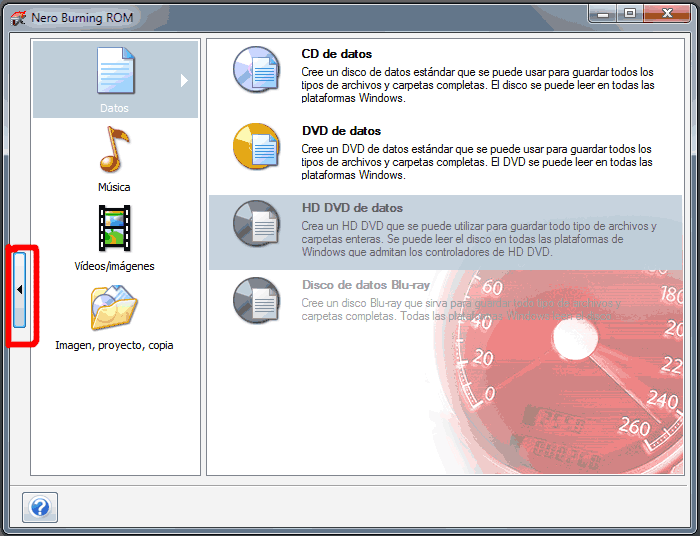Viewport: 700px width, 536px height.
Task: Maximize the Nero Burning ROM window
Action: point(630,14)
